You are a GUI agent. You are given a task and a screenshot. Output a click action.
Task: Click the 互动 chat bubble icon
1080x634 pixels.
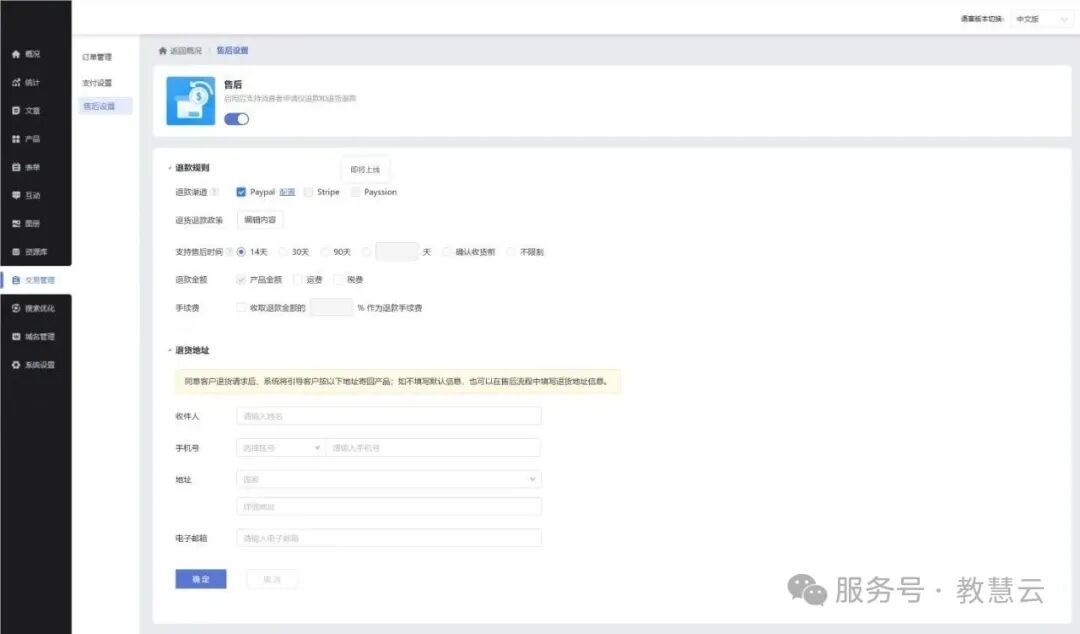tap(16, 195)
